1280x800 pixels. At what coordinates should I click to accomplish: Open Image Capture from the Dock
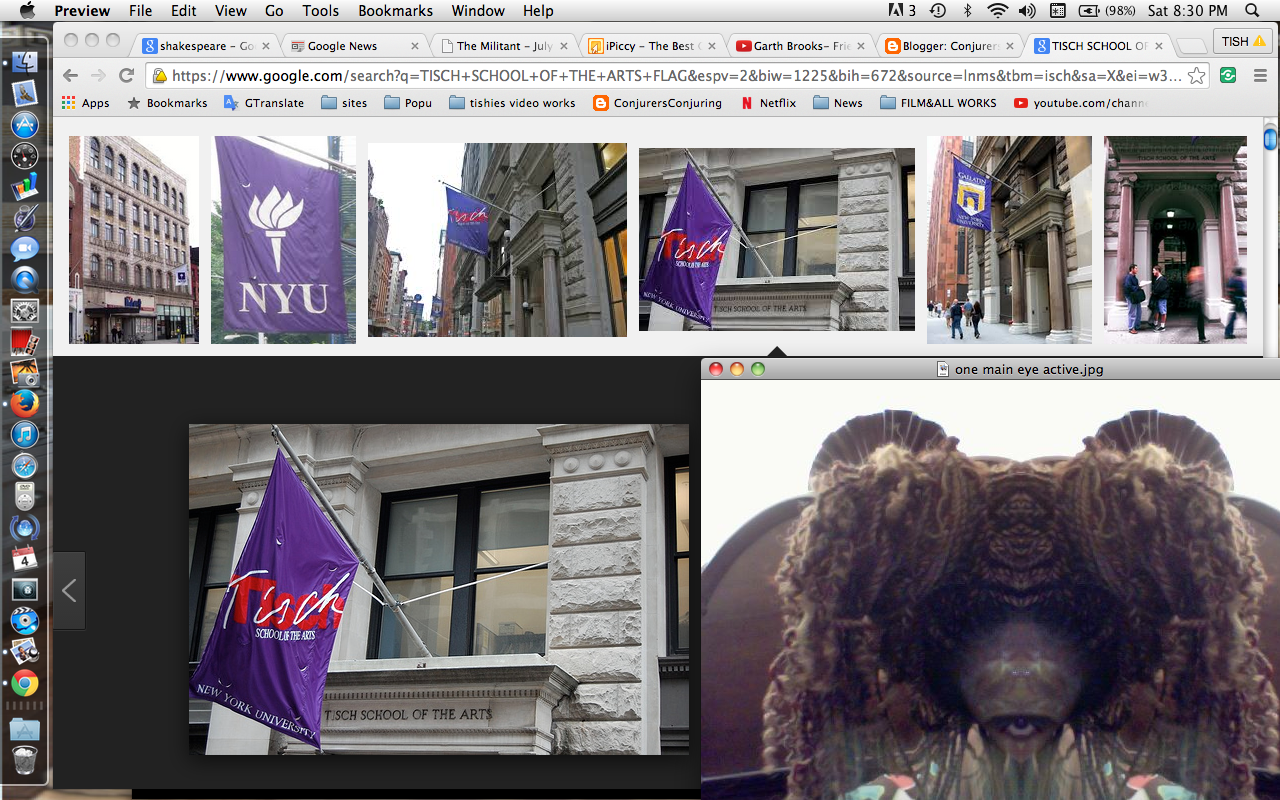(24, 373)
